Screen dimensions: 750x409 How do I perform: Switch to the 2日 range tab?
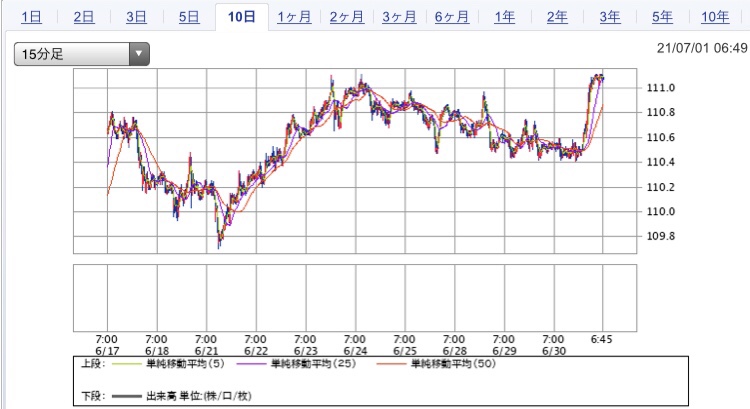tap(84, 17)
